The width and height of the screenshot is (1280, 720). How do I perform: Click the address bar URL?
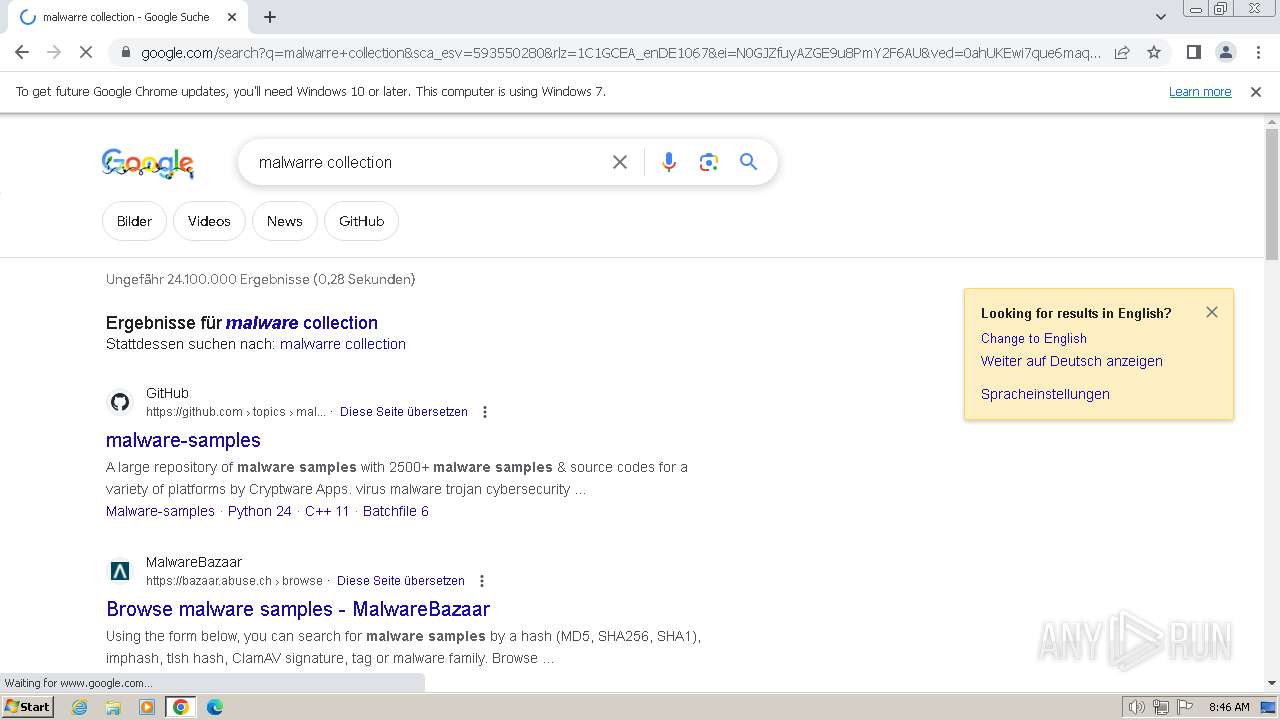(x=620, y=53)
